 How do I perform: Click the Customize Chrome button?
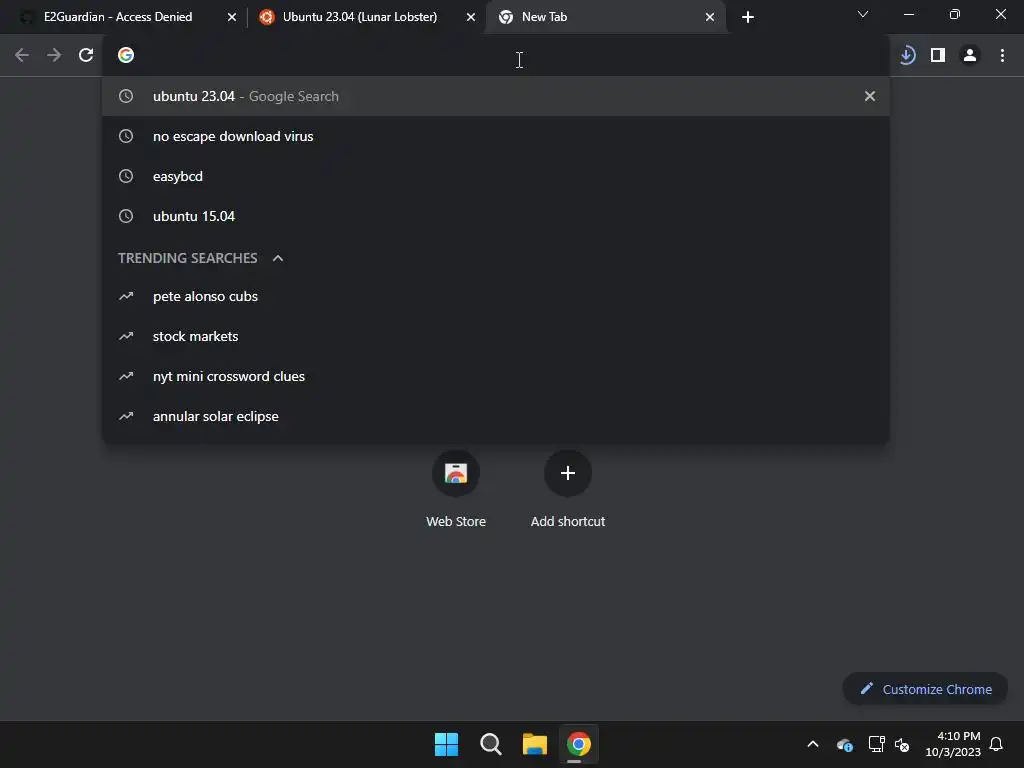coord(925,689)
